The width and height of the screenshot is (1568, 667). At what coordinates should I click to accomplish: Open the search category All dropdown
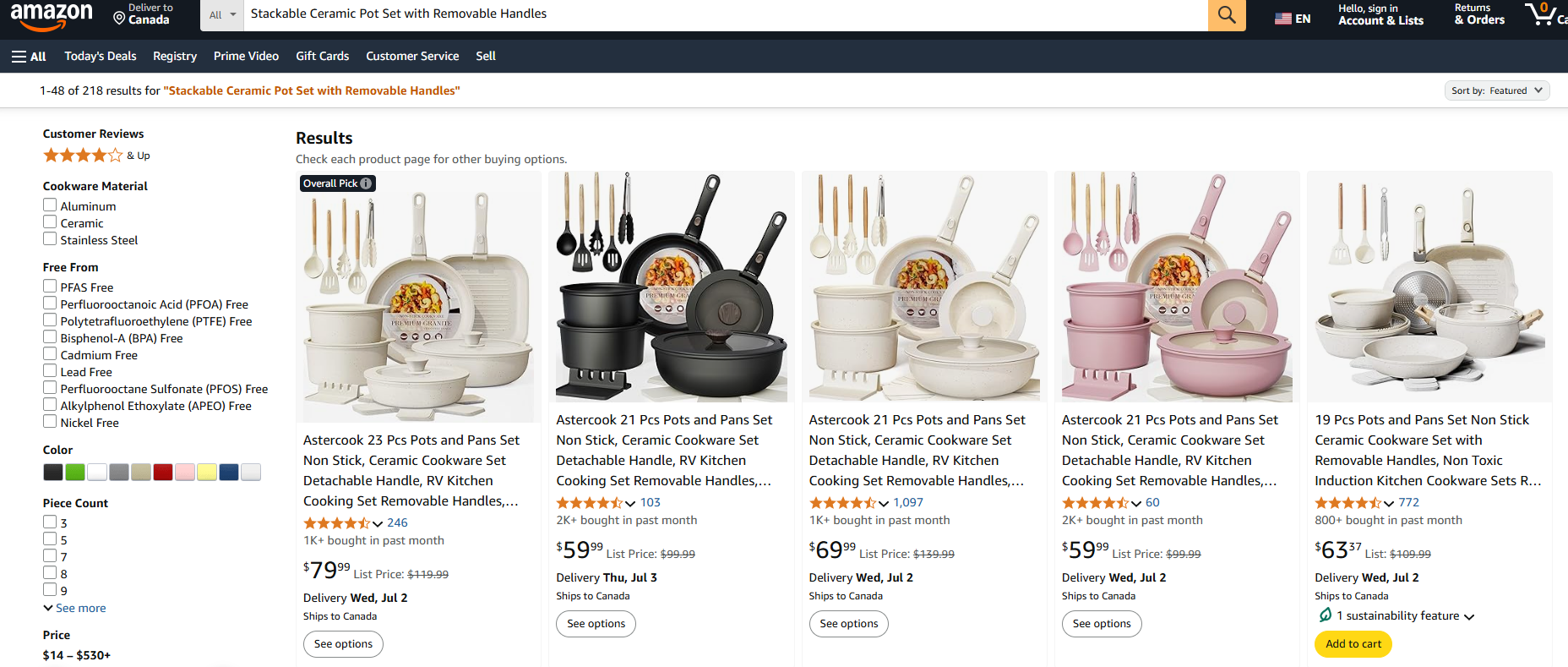(x=221, y=14)
